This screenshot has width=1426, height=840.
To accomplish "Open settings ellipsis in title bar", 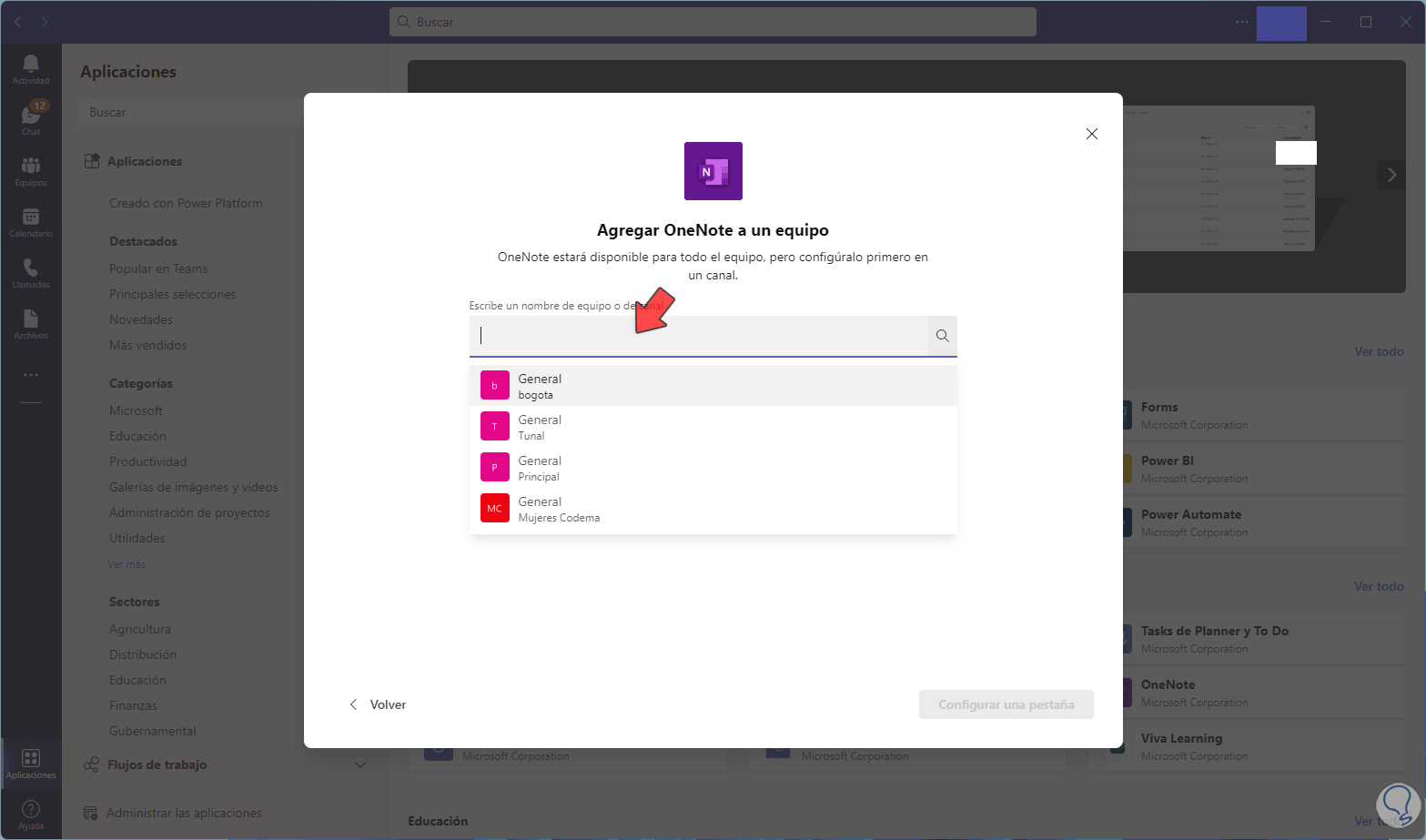I will [x=1242, y=22].
